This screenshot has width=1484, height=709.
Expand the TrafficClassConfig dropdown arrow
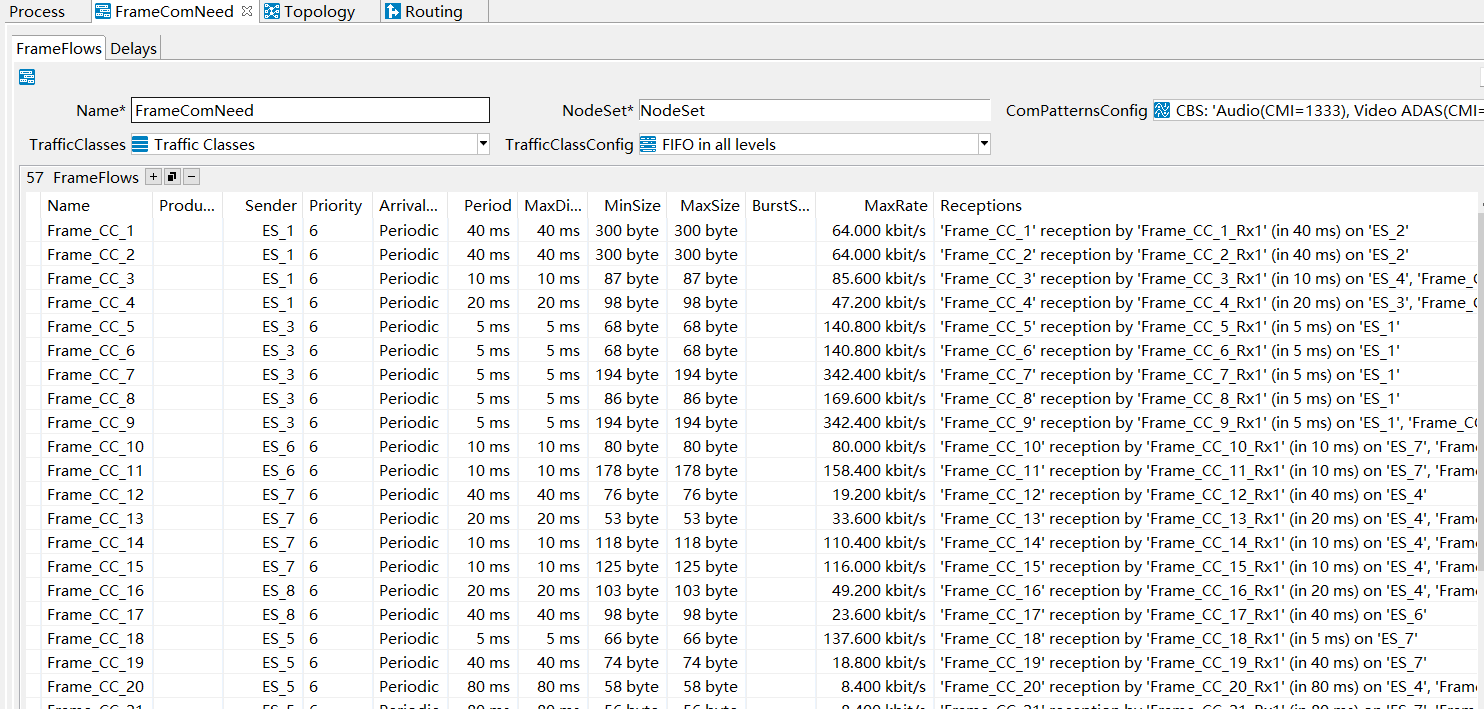click(984, 144)
